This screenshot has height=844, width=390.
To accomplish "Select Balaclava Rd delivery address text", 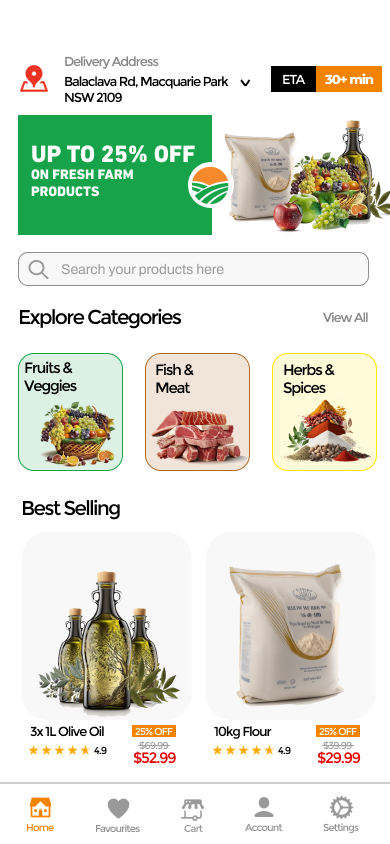I will pos(146,89).
